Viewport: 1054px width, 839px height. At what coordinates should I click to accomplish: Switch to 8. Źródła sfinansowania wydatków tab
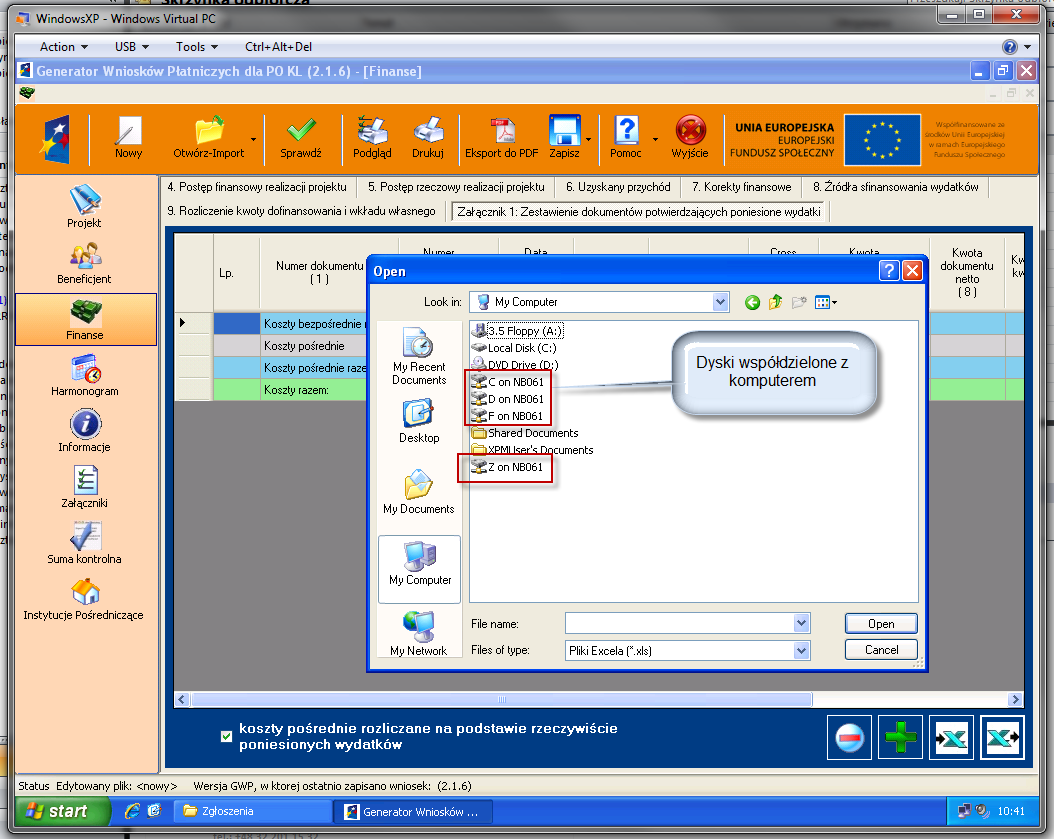pyautogui.click(x=896, y=187)
